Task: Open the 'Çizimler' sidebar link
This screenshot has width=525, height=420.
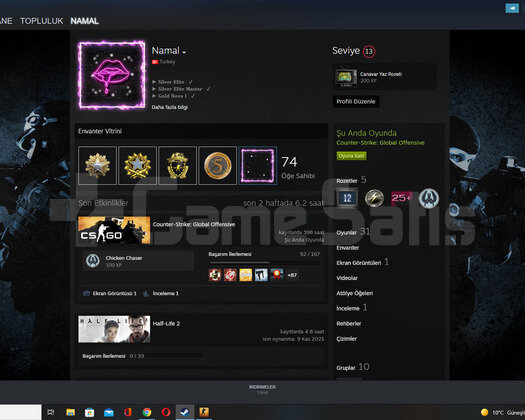Action: 347,339
